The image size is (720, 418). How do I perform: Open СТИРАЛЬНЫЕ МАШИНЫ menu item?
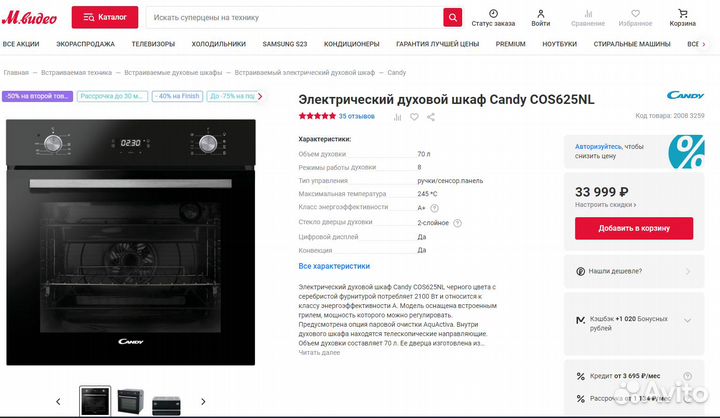pyautogui.click(x=632, y=44)
